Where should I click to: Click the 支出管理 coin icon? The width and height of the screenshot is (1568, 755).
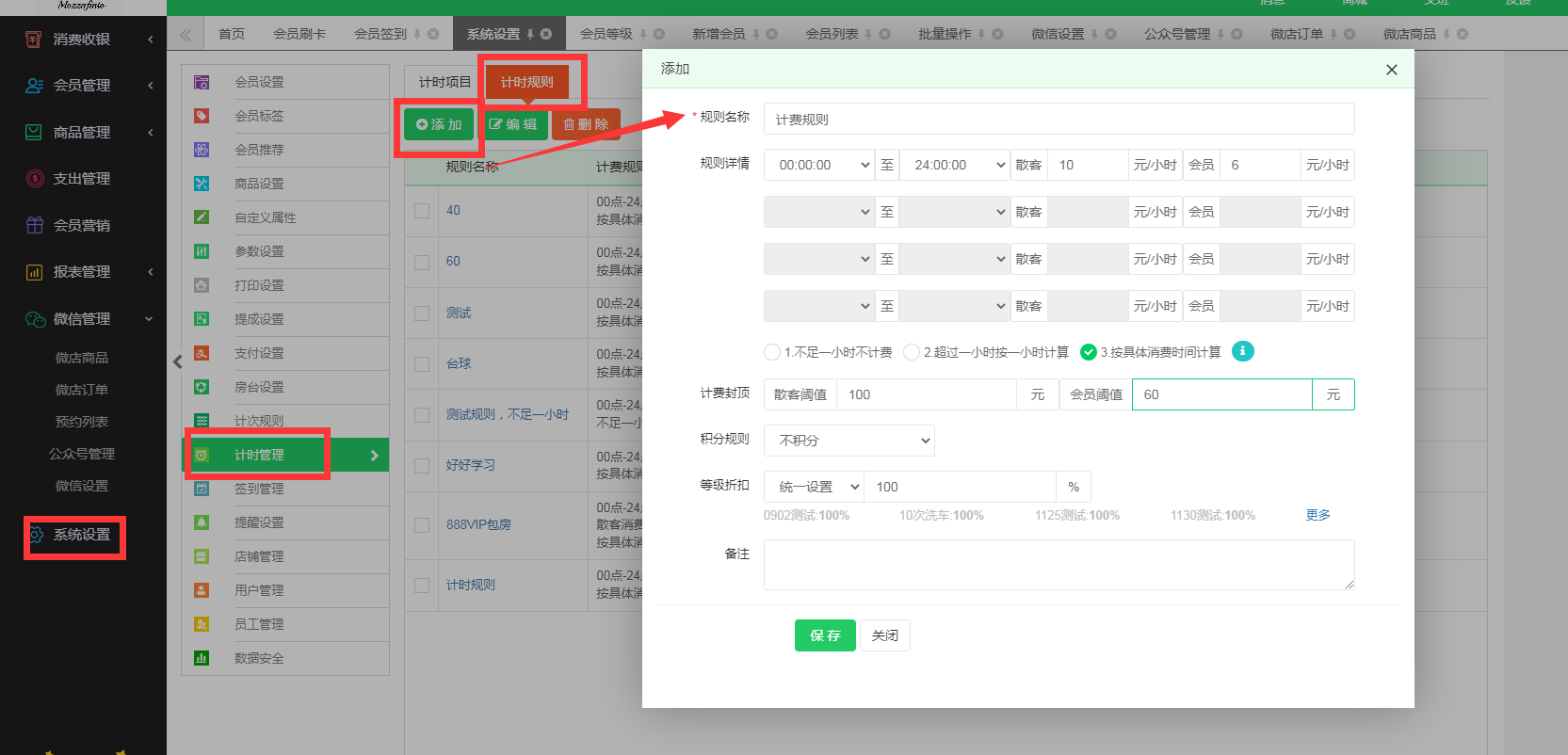click(x=35, y=179)
